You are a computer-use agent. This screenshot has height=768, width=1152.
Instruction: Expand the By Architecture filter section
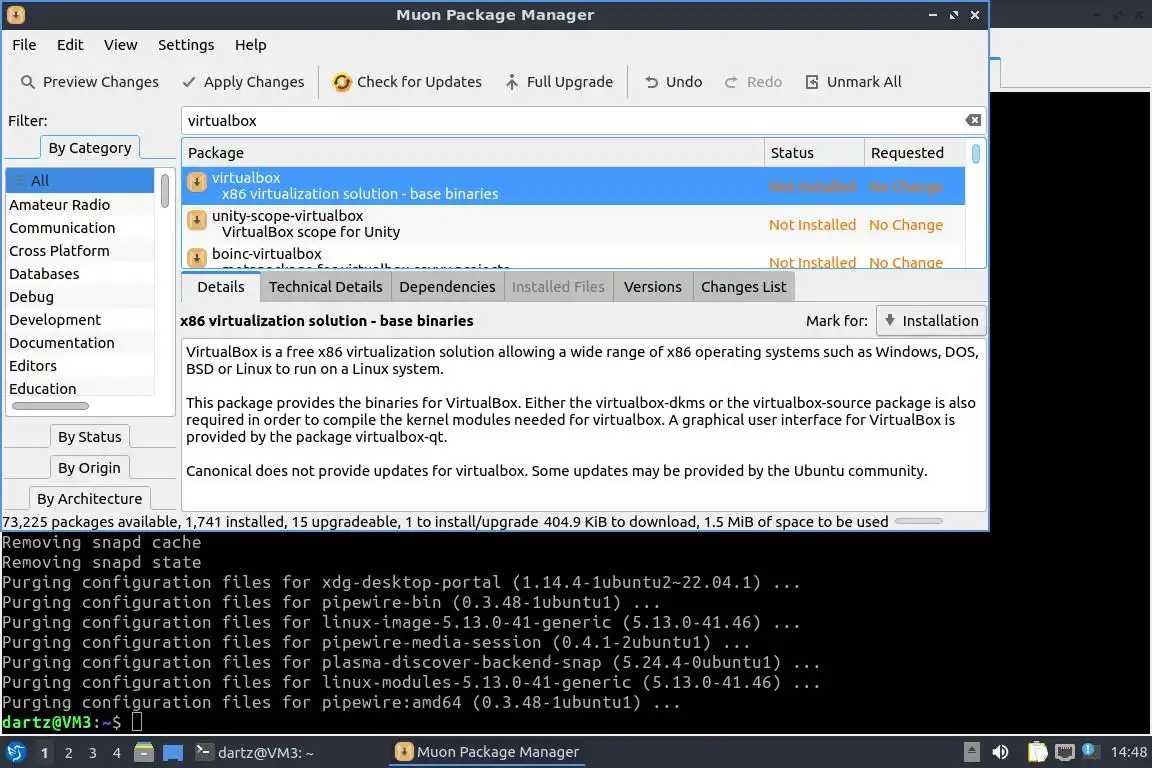click(90, 498)
